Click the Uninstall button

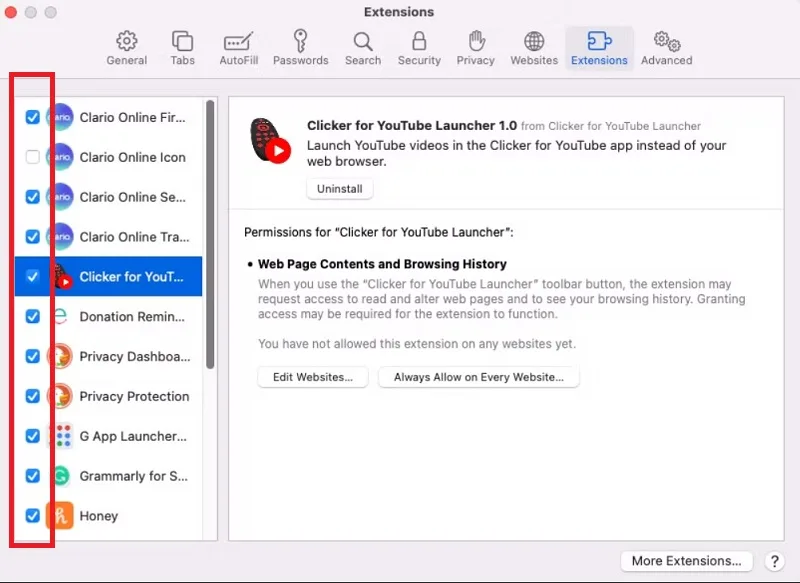(339, 189)
